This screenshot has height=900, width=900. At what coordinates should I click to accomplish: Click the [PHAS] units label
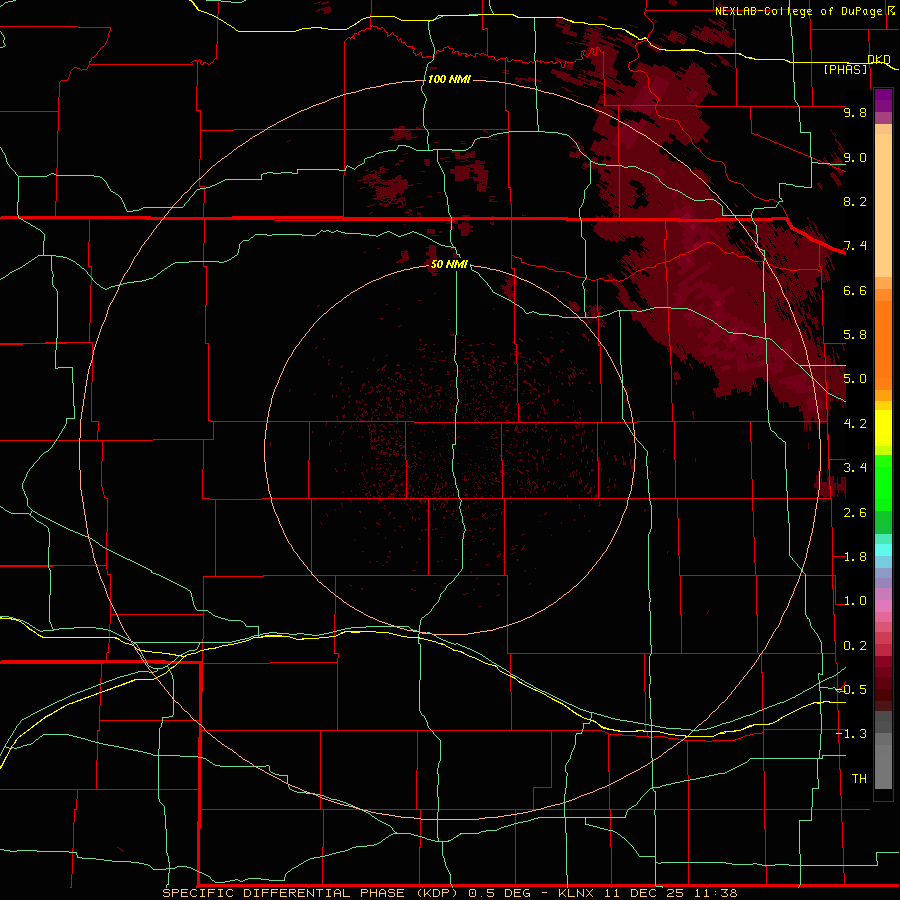point(845,69)
